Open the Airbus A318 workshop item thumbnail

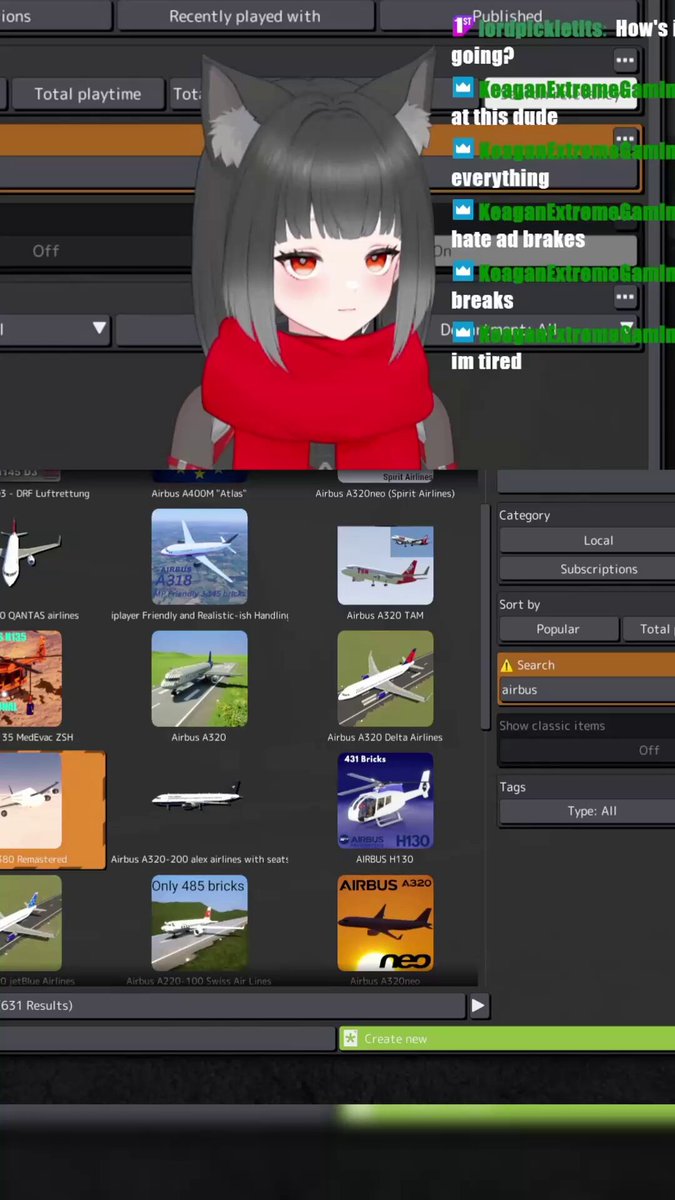[x=199, y=556]
